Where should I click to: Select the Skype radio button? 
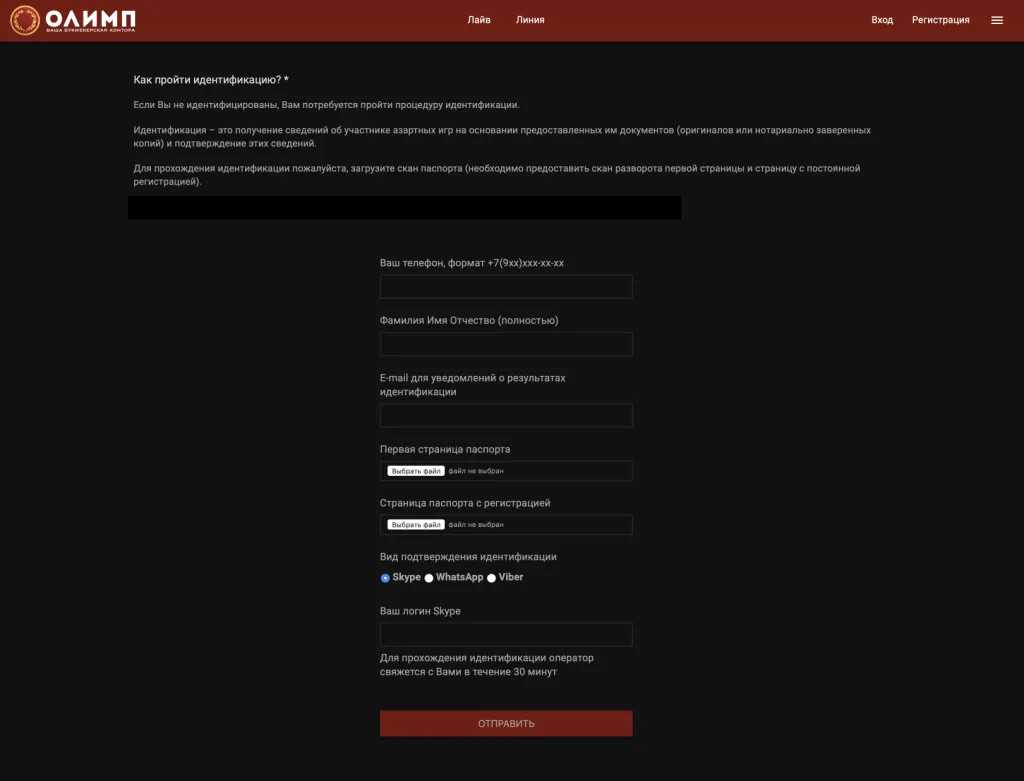[x=385, y=578]
